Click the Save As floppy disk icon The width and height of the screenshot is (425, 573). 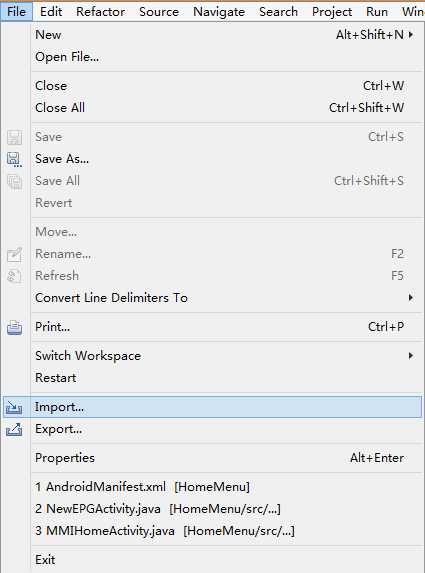point(14,159)
